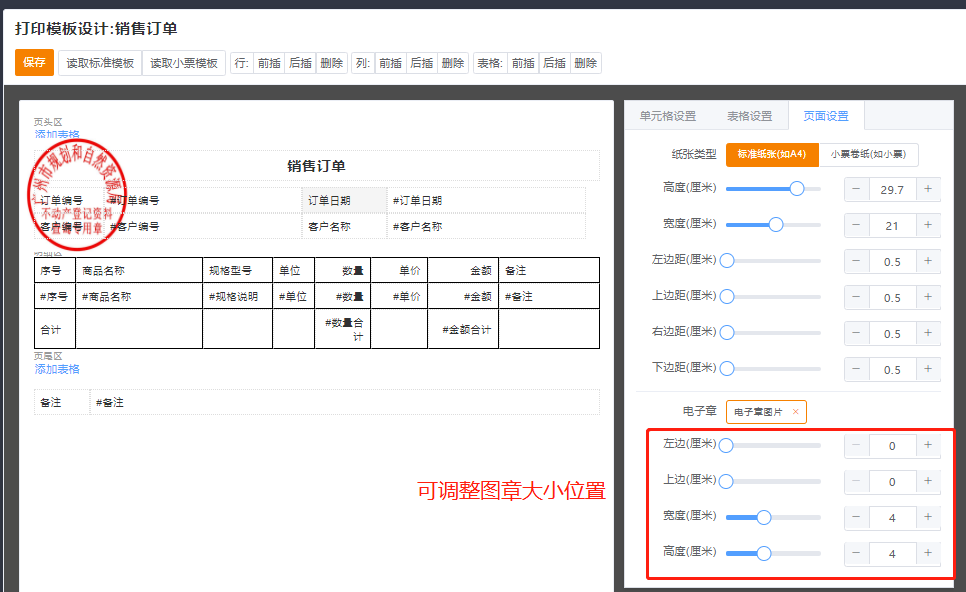Viewport: 966px width, 592px height.
Task: Click the 右边距 value input field
Action: point(892,334)
